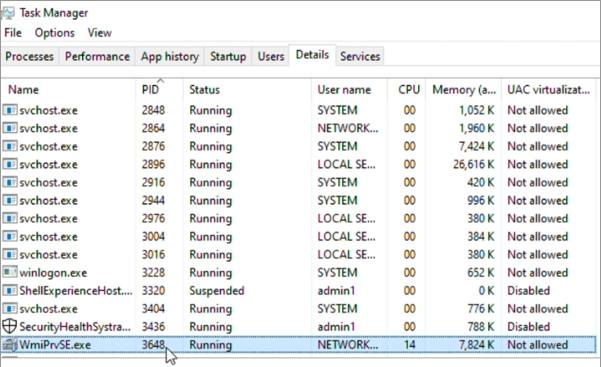Viewport: 601px width, 367px height.
Task: Click NETWORK... user in WmiPrvSE row
Action: tap(348, 344)
